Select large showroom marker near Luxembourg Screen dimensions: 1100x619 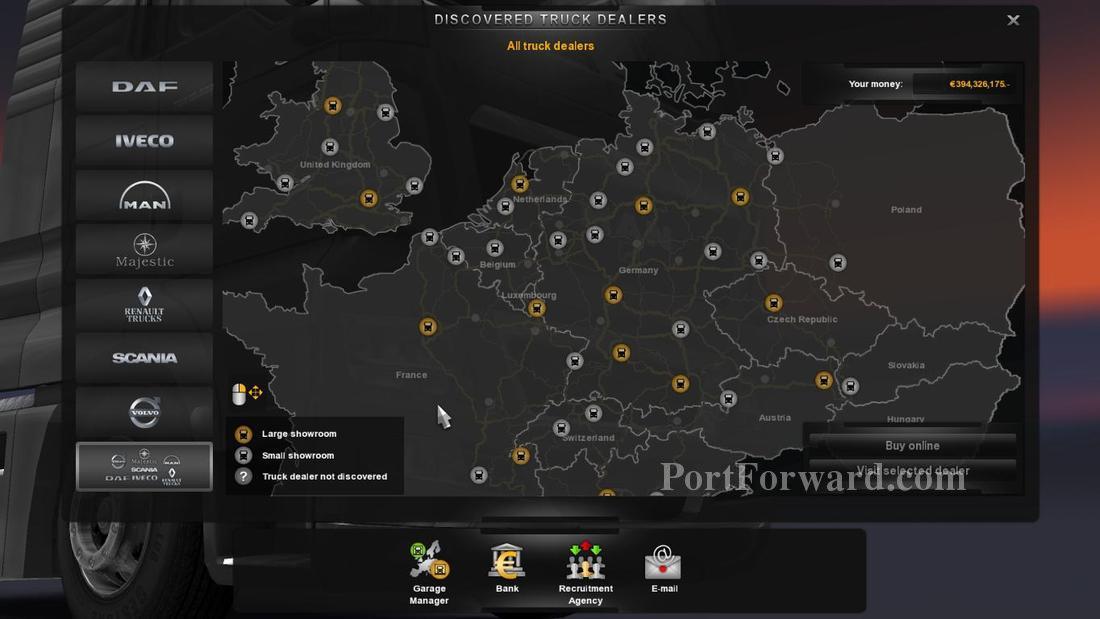(x=537, y=309)
